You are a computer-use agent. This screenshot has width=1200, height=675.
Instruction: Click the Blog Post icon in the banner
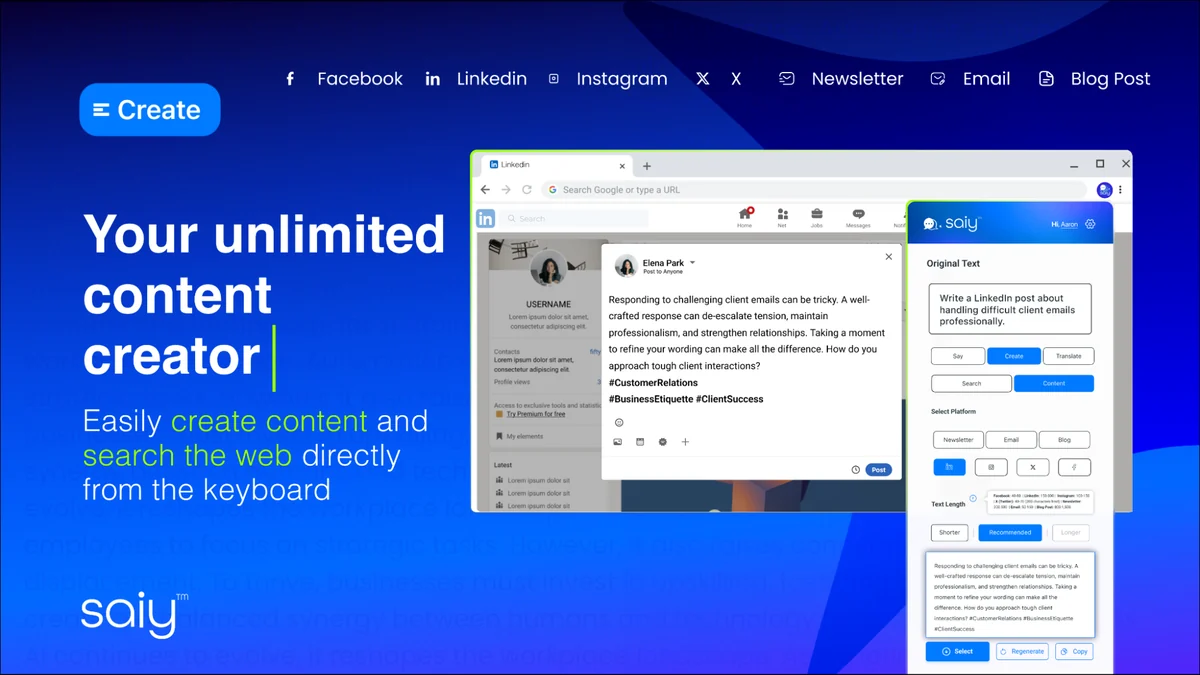1046,79
